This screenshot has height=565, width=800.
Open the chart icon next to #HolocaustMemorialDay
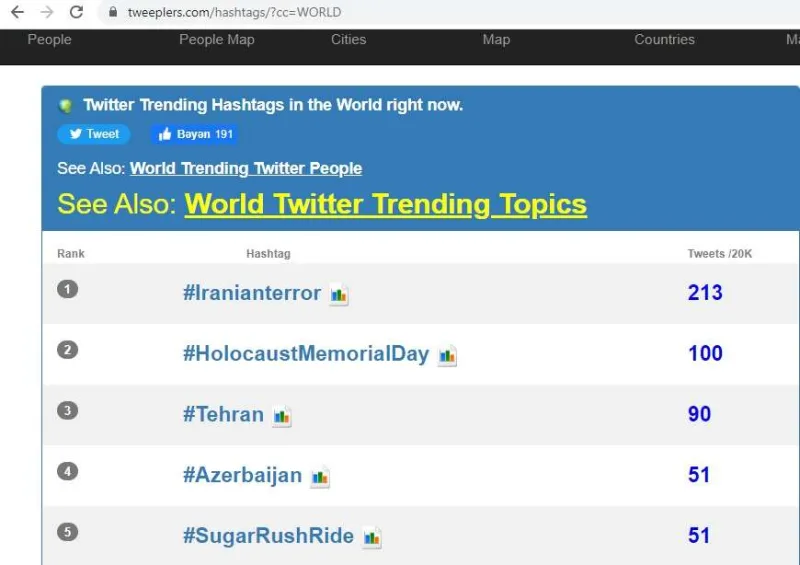pyautogui.click(x=447, y=355)
